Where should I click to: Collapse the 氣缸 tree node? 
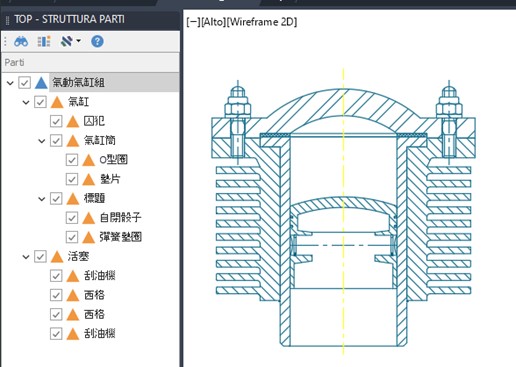click(26, 102)
